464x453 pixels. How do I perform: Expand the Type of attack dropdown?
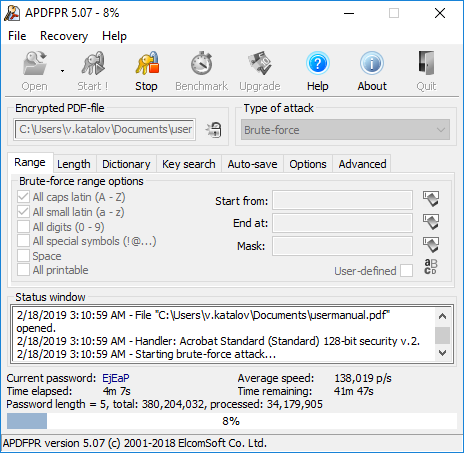(345, 130)
